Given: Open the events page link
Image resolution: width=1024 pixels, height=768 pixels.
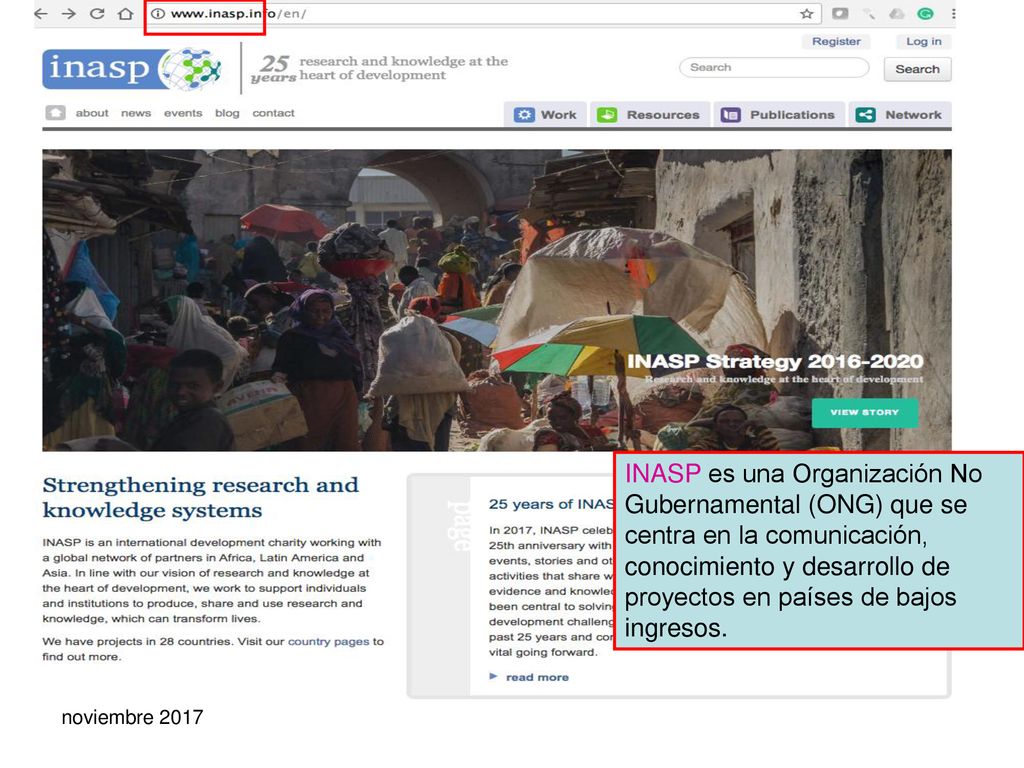Looking at the screenshot, I should pos(183,113).
